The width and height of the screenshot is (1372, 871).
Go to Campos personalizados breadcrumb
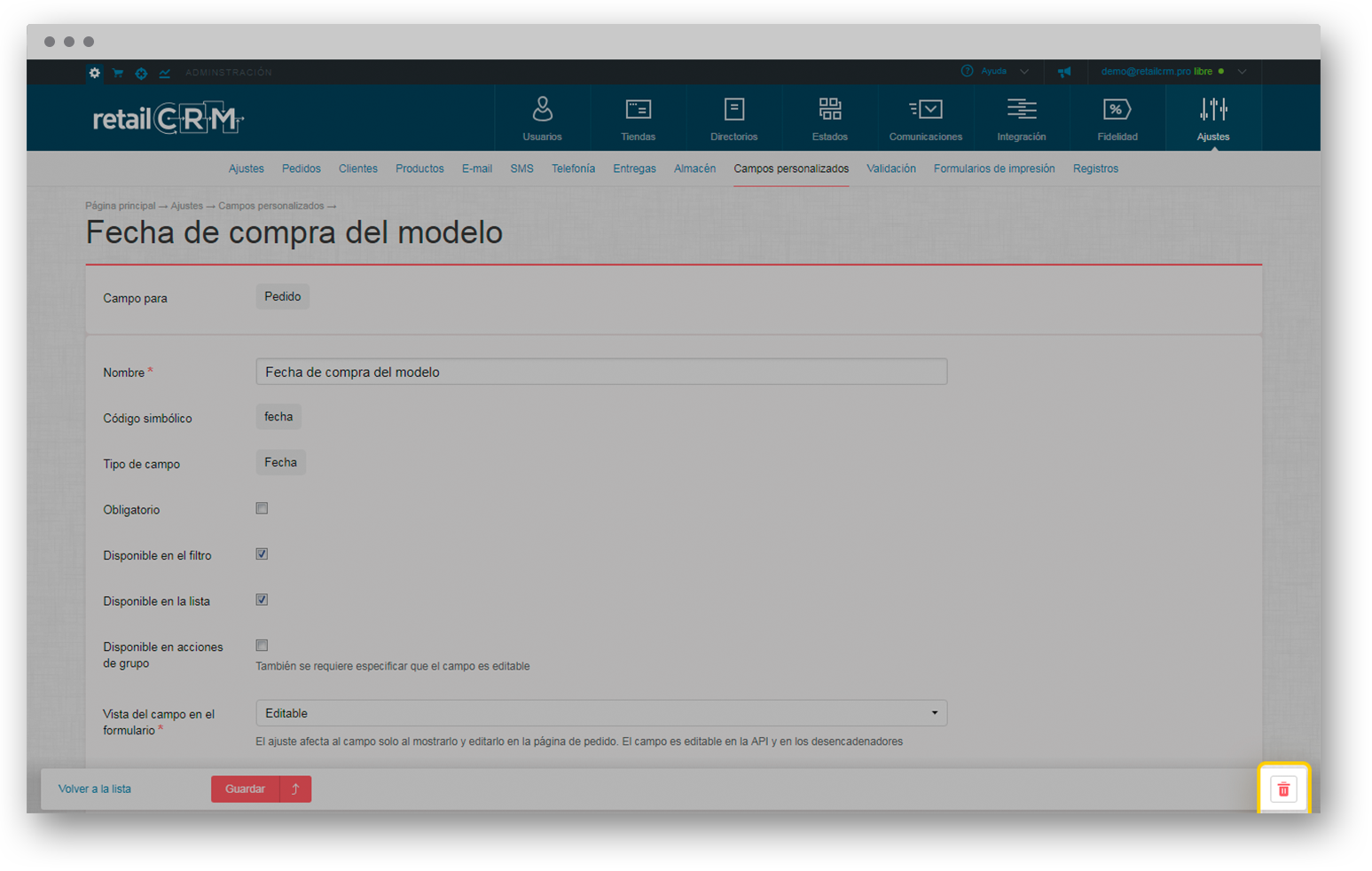coord(271,206)
